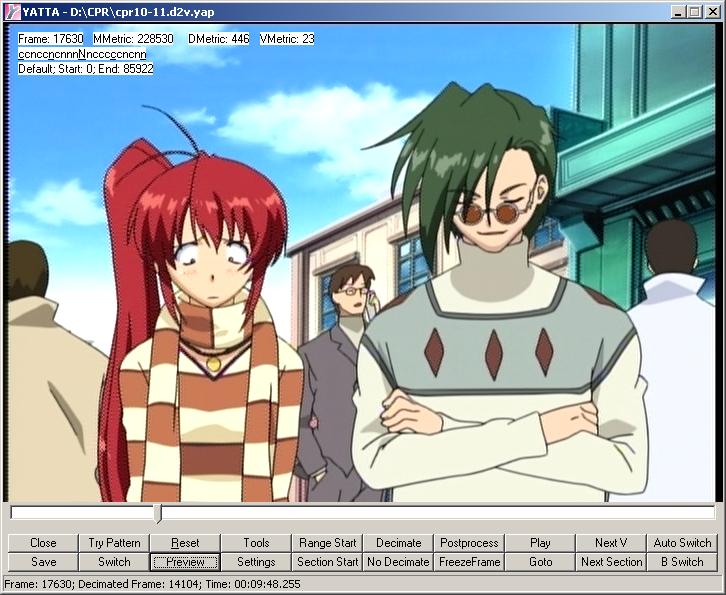Start playback with Play button
Screen dimensions: 726x595
540,543
